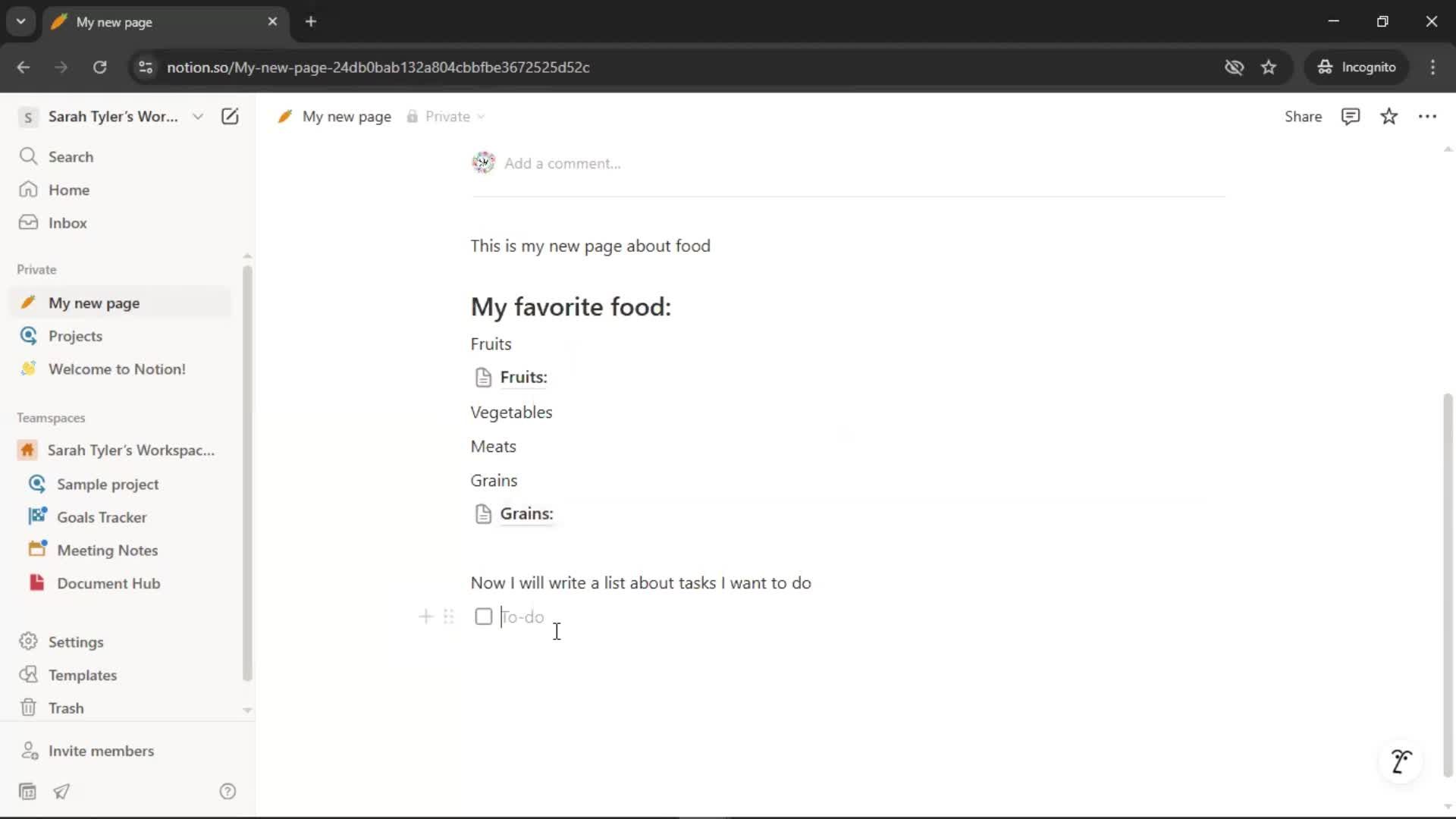Click the new page compose icon
The width and height of the screenshot is (1456, 819).
230,116
